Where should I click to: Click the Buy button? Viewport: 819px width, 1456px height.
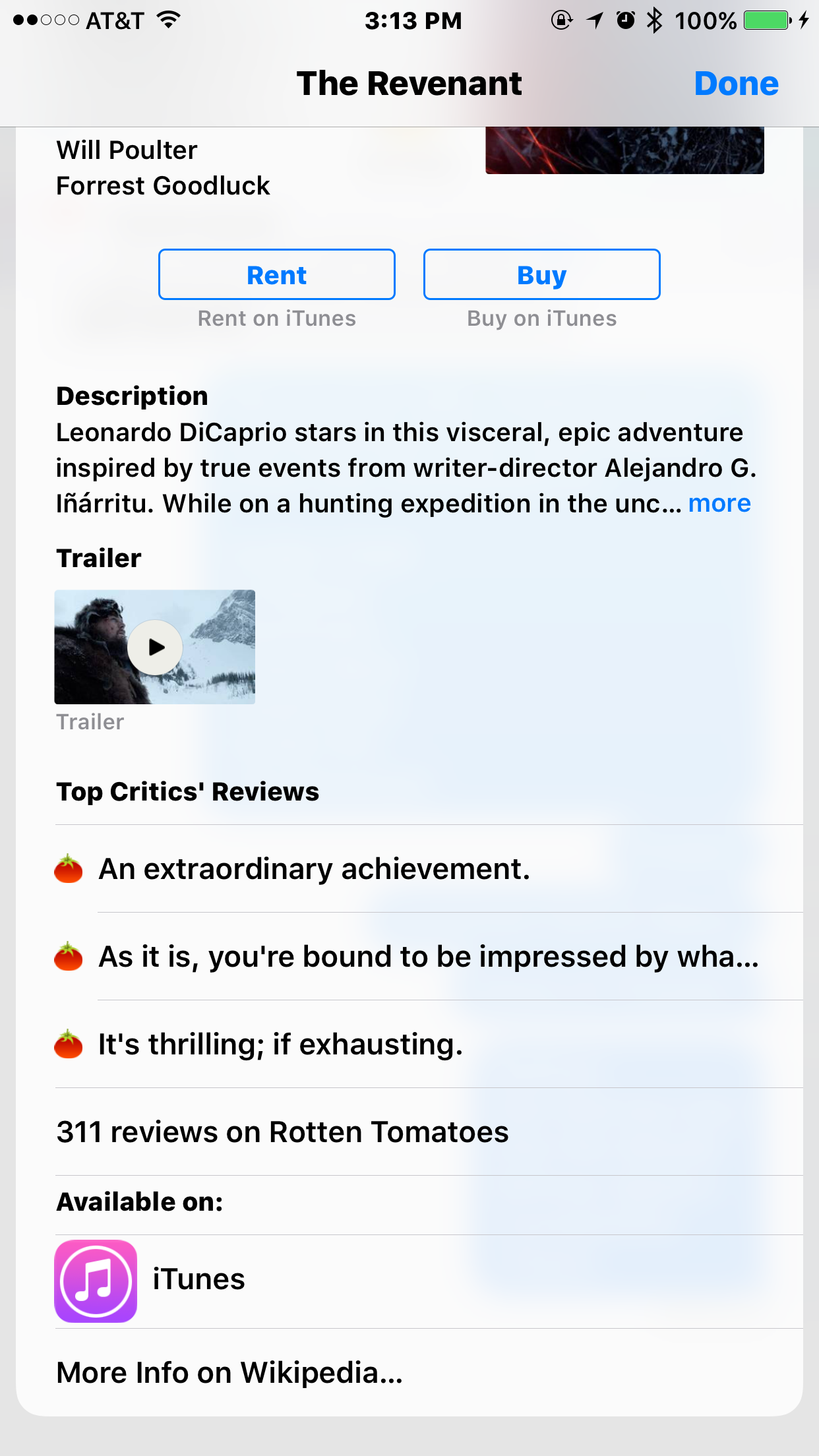pos(542,274)
